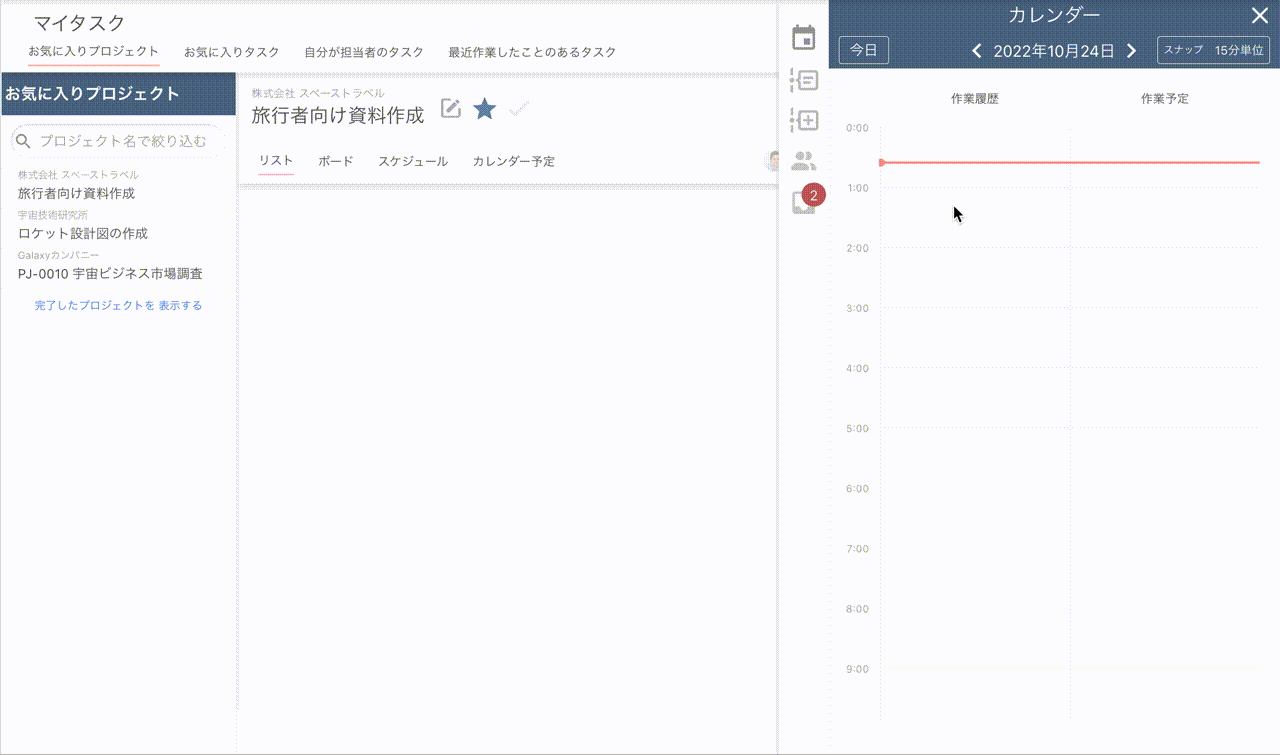Click the add-task plus icon in side rail

tap(804, 120)
